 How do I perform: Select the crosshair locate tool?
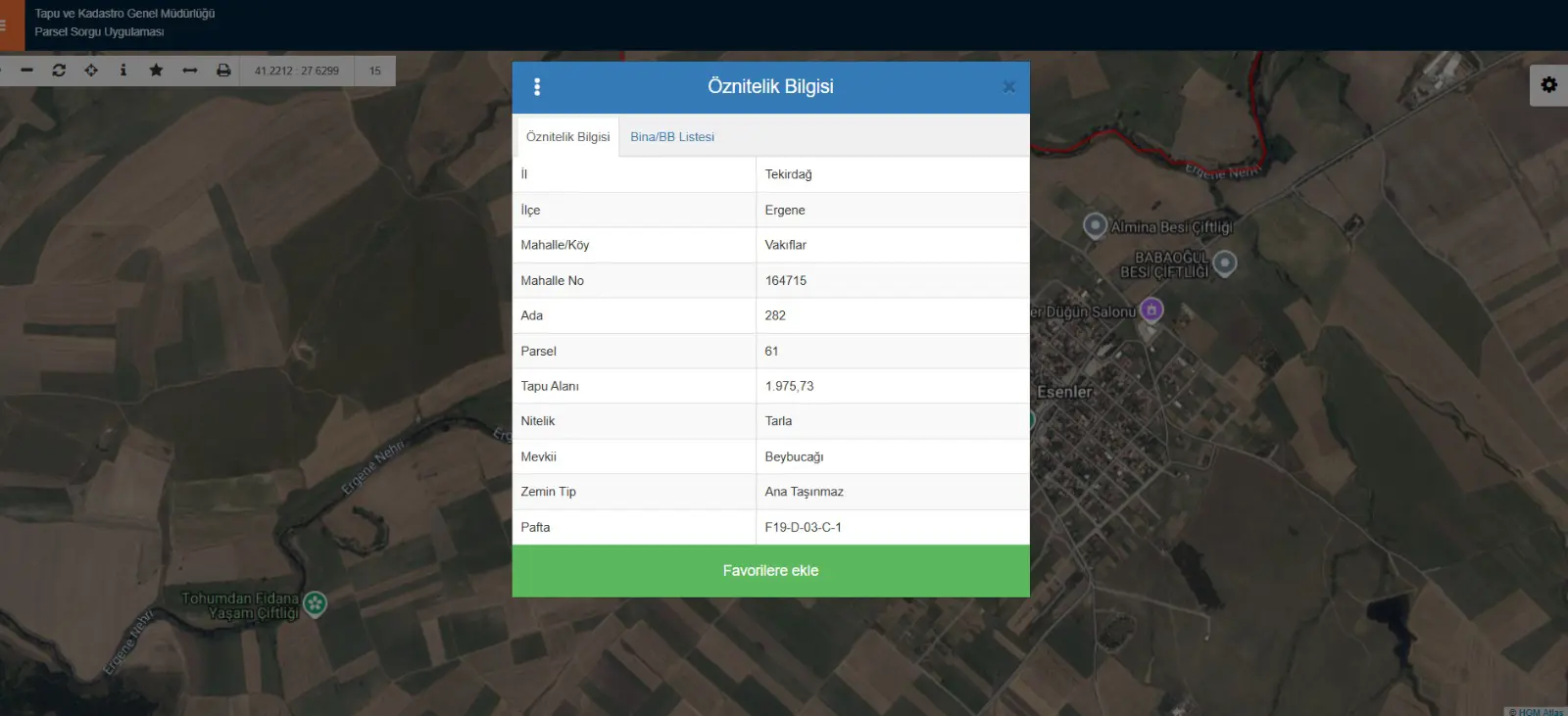(91, 71)
